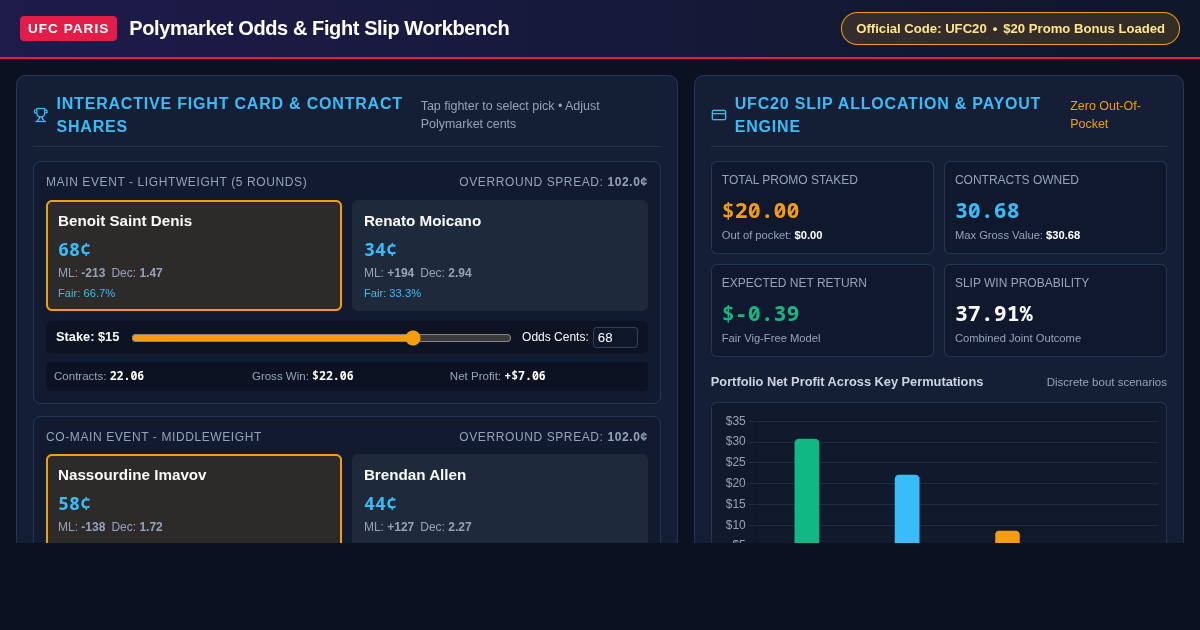Image resolution: width=1200 pixels, height=630 pixels.
Task: Adjust the main event stake slider
Action: pos(321,338)
